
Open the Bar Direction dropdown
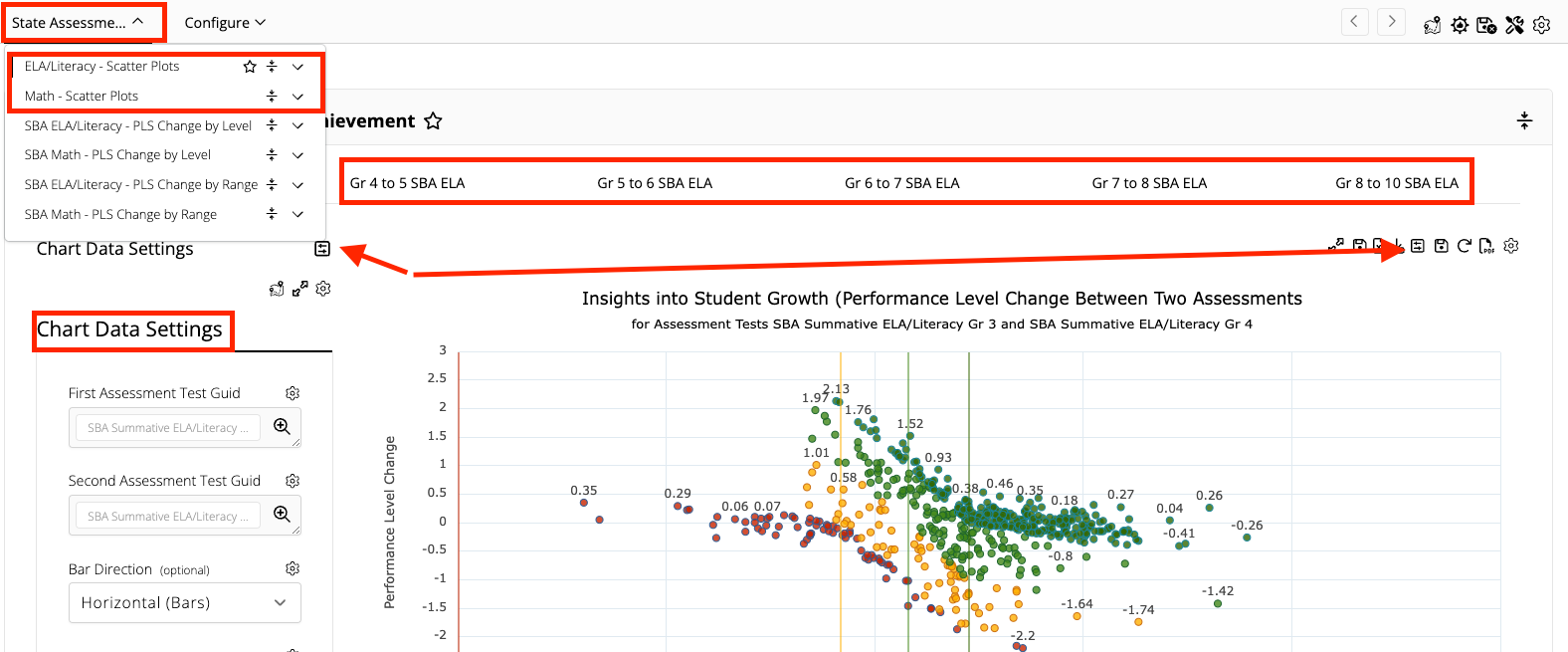click(x=185, y=603)
